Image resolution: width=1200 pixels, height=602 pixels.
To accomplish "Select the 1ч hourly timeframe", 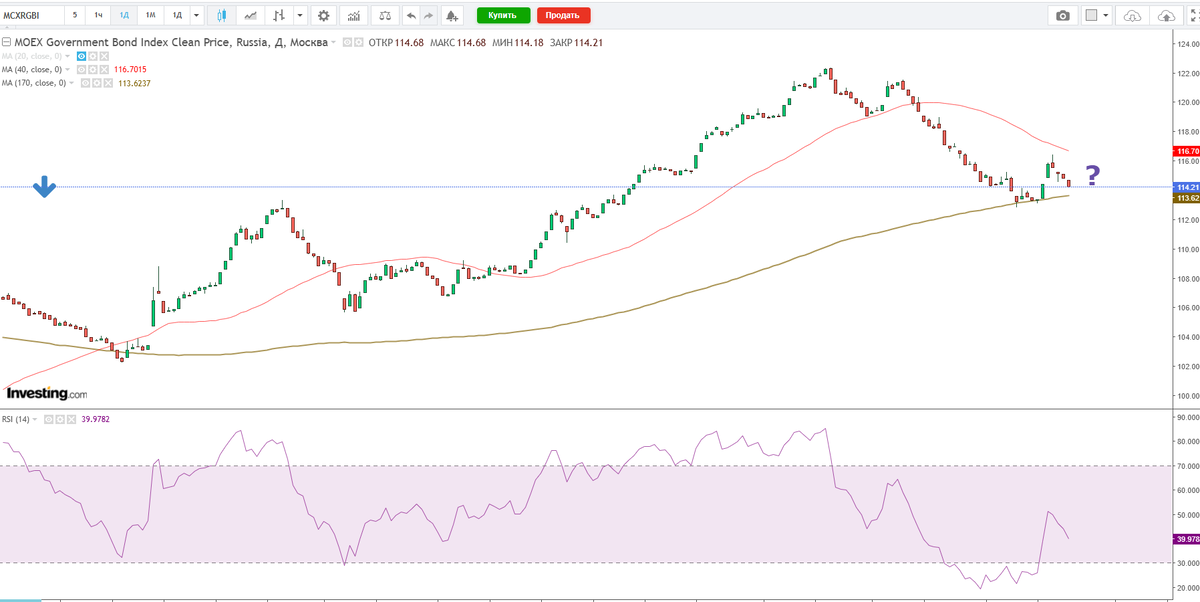I will tap(98, 15).
